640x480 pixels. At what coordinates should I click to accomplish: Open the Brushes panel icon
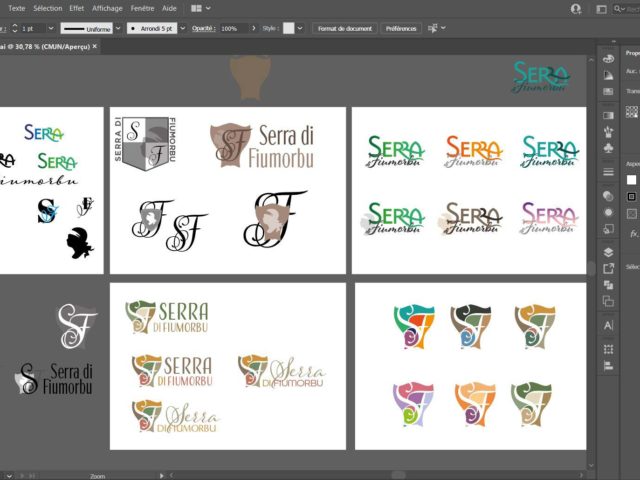(608, 128)
